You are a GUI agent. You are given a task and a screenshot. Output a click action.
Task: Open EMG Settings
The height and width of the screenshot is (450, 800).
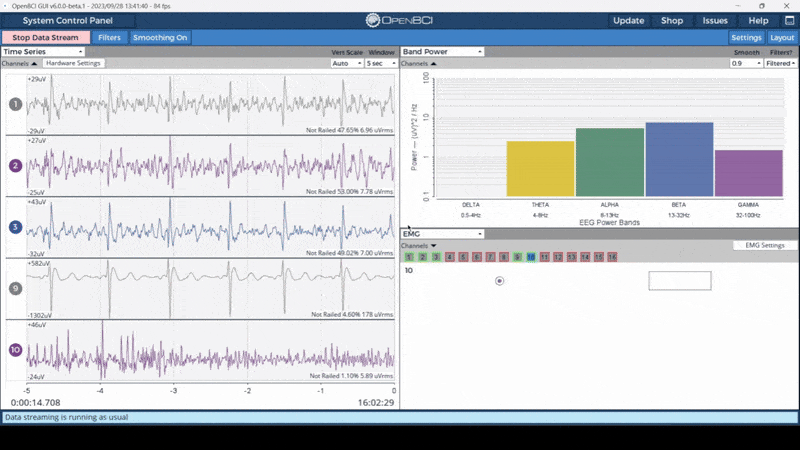click(765, 245)
